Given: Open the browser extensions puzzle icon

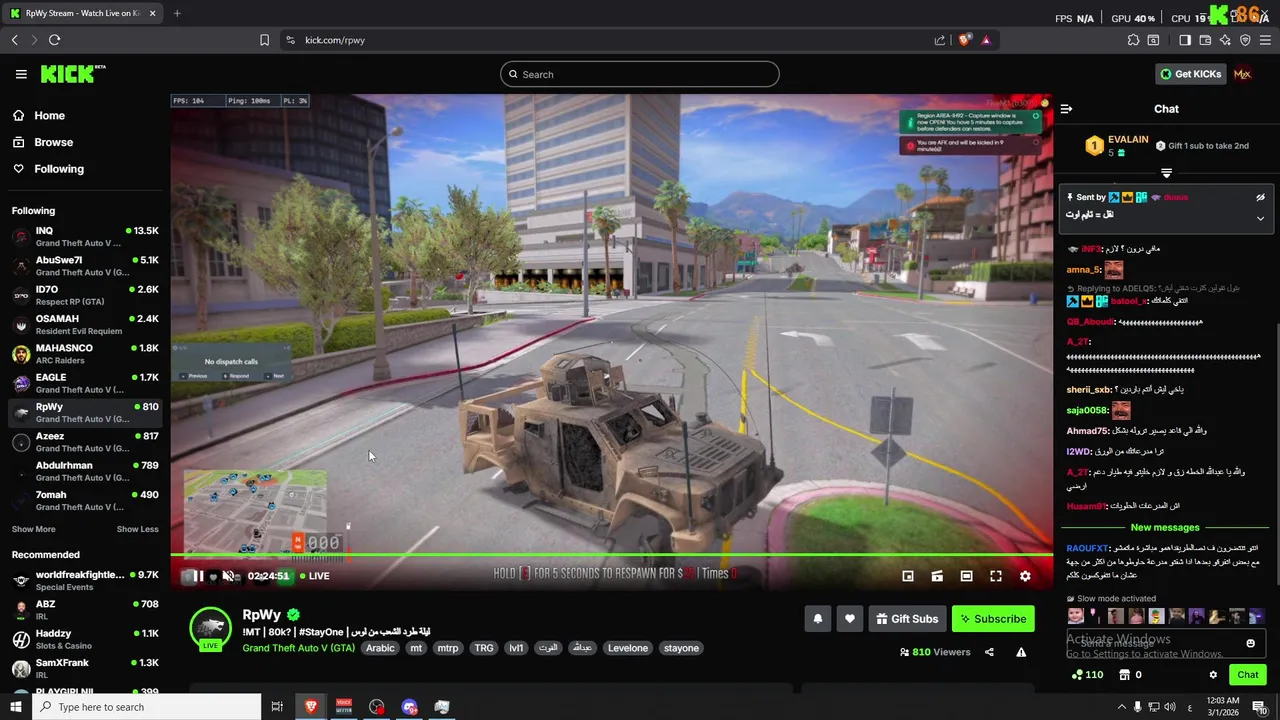Looking at the screenshot, I should [1133, 40].
